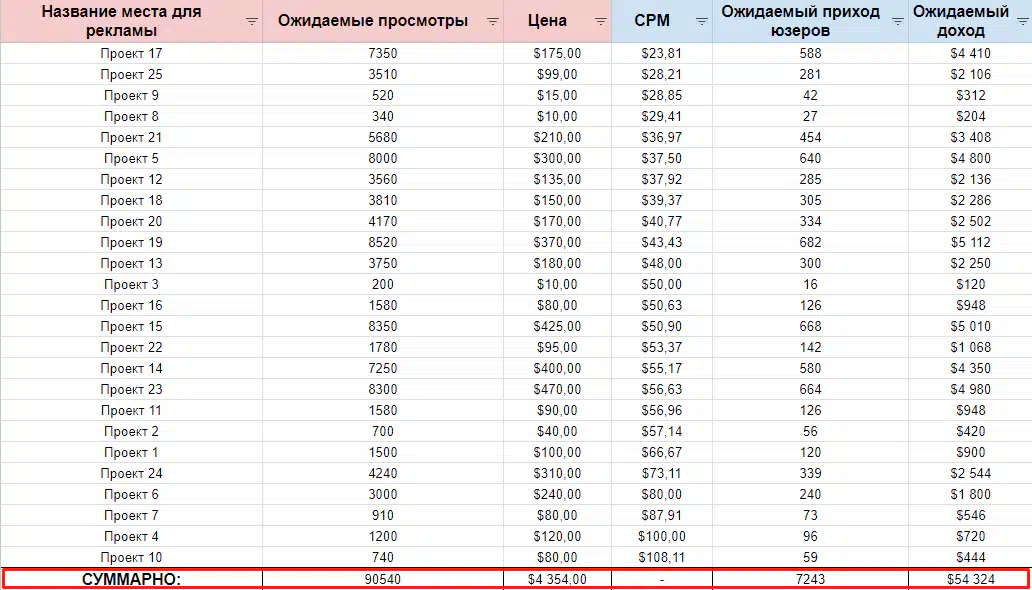Select income value $1 800

(x=970, y=495)
